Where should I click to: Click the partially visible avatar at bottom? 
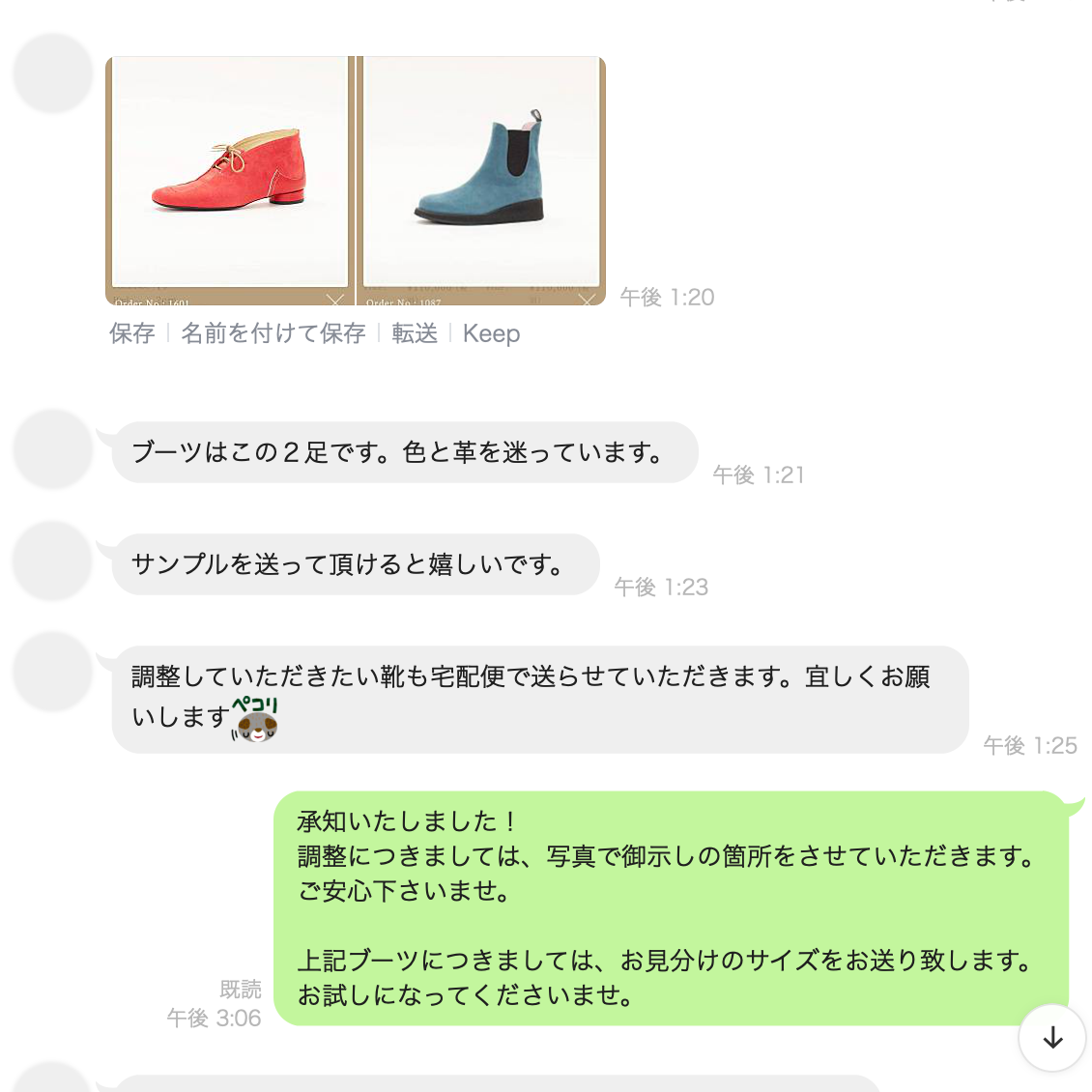[53, 1078]
